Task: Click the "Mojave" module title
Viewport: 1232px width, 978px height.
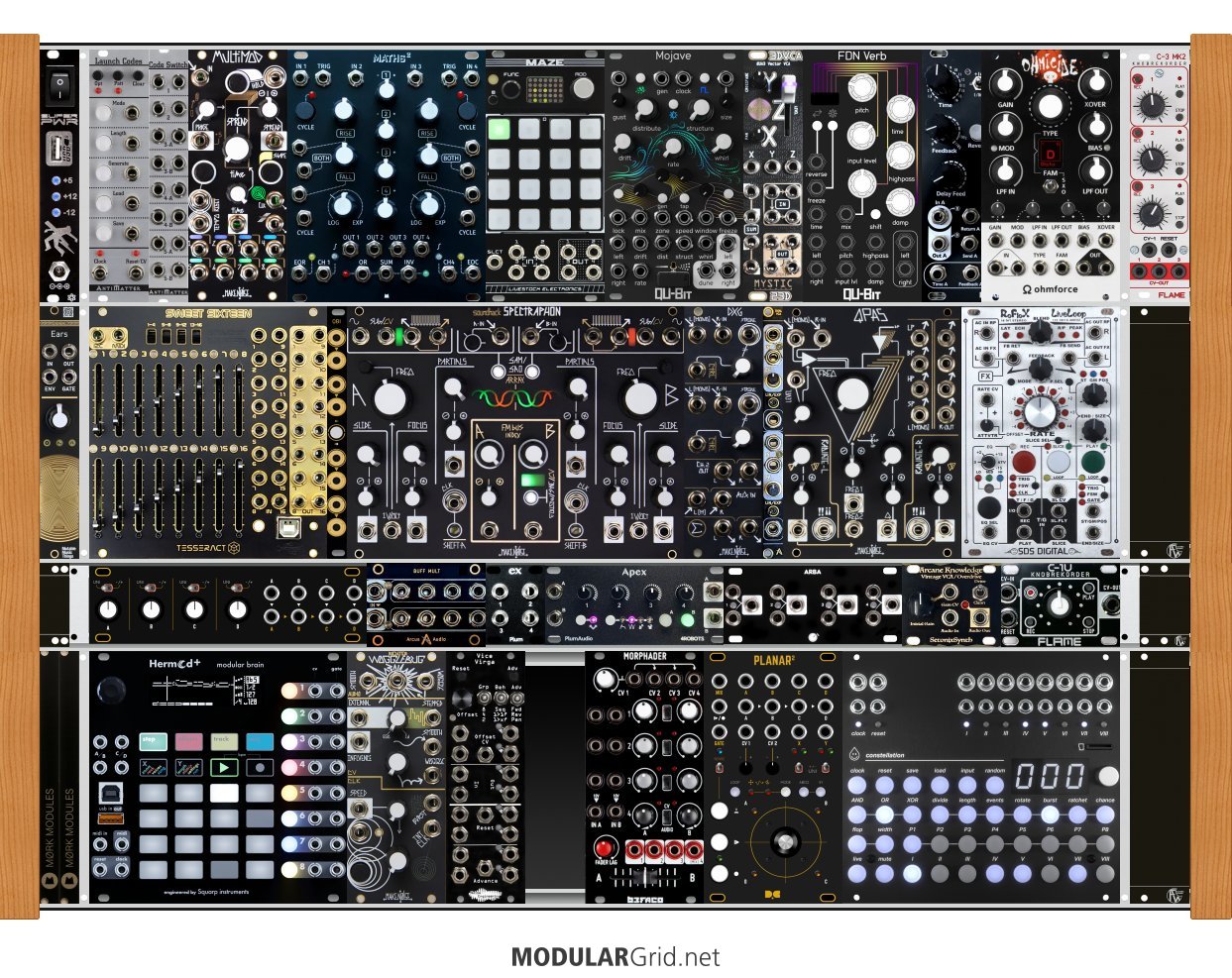Action: (673, 56)
